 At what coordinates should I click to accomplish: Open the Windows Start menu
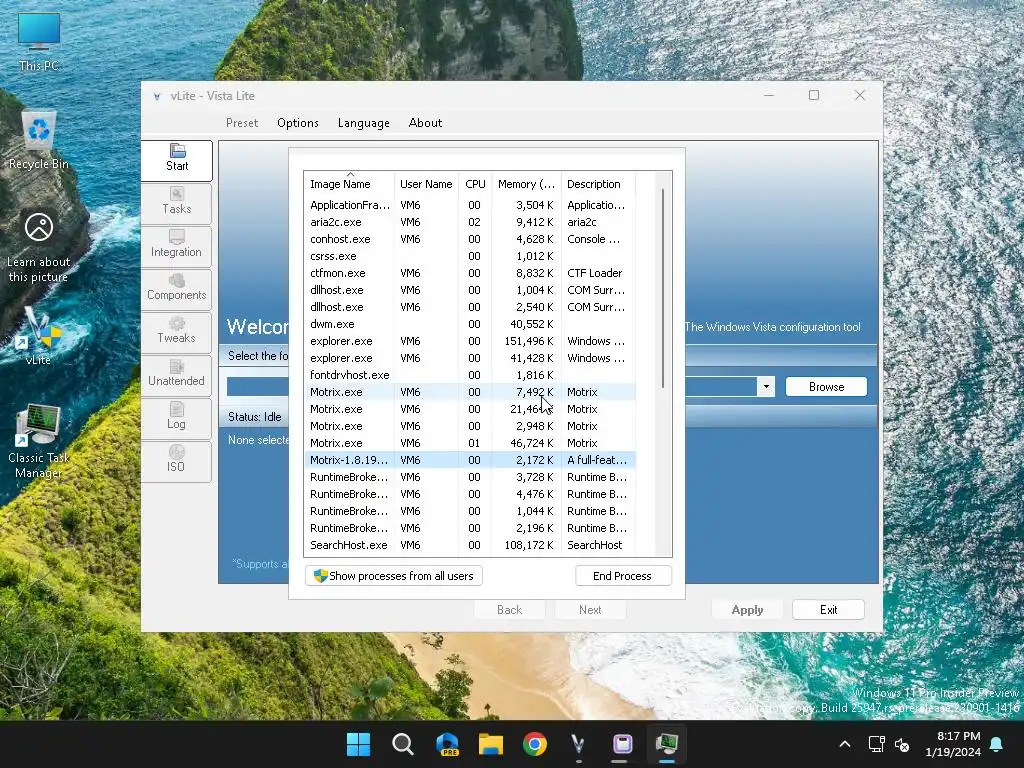pos(359,744)
